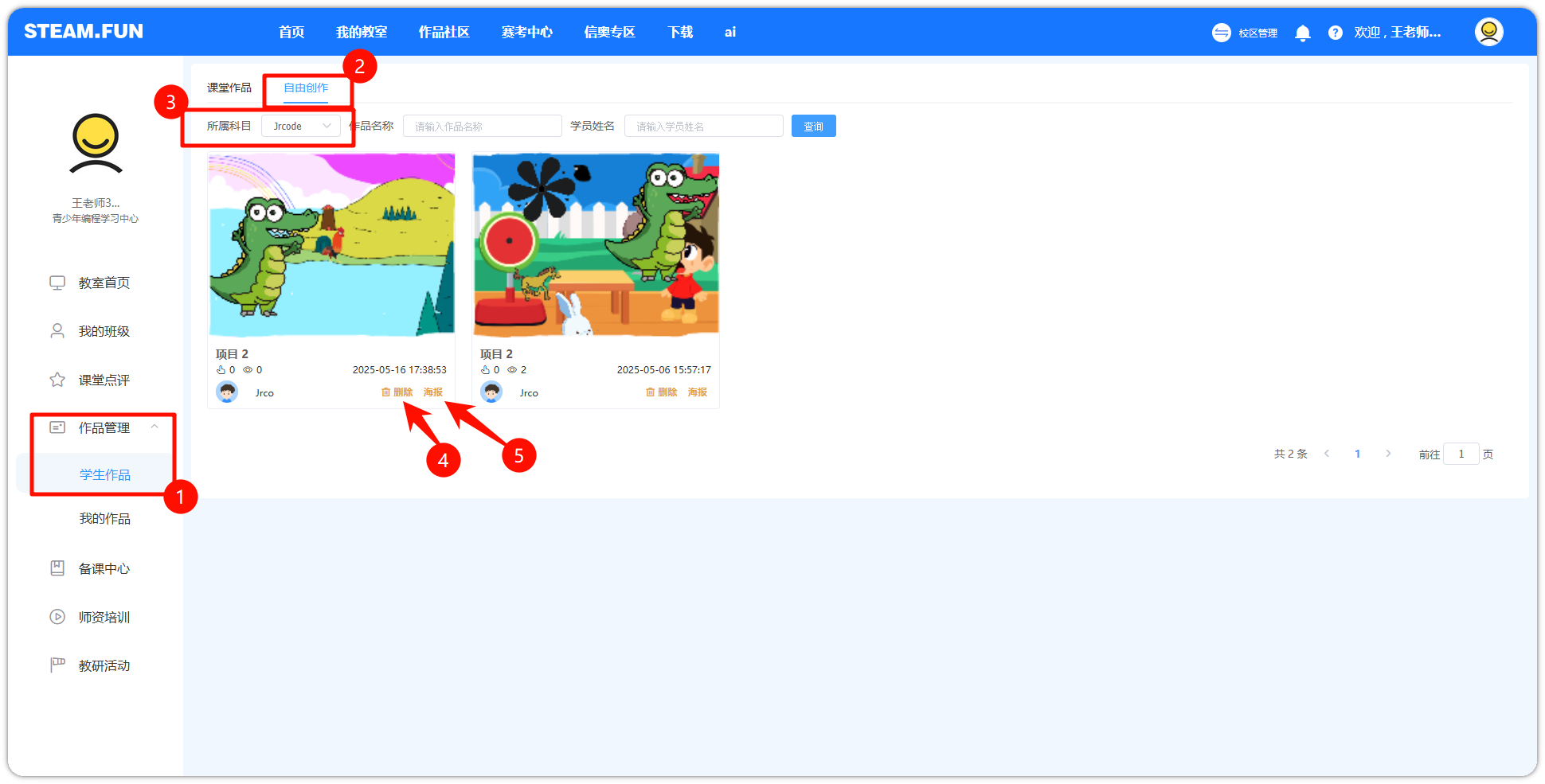Open 下载 in top navigation

click(x=680, y=32)
